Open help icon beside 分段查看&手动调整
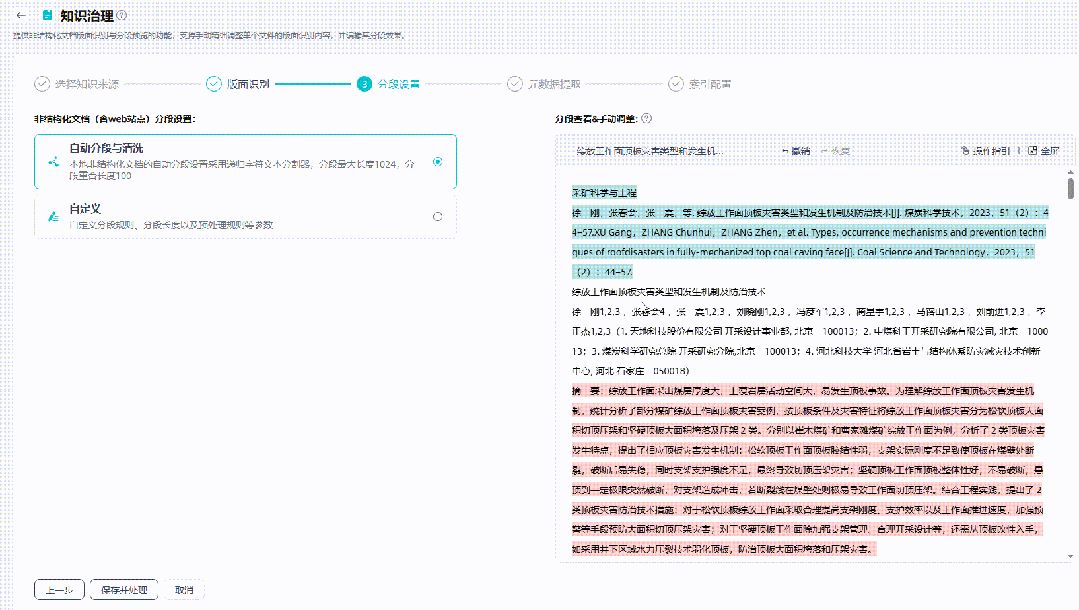 tap(646, 118)
